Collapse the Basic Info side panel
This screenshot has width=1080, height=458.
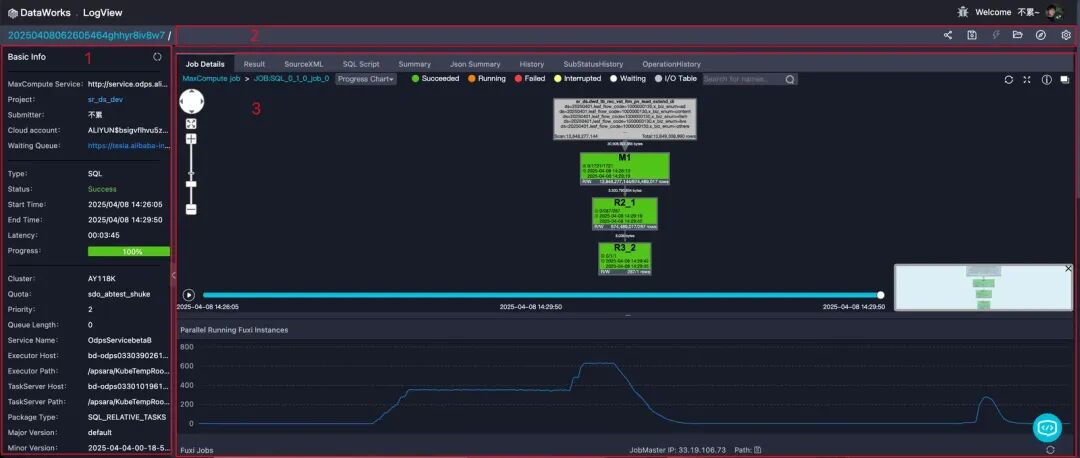(173, 275)
